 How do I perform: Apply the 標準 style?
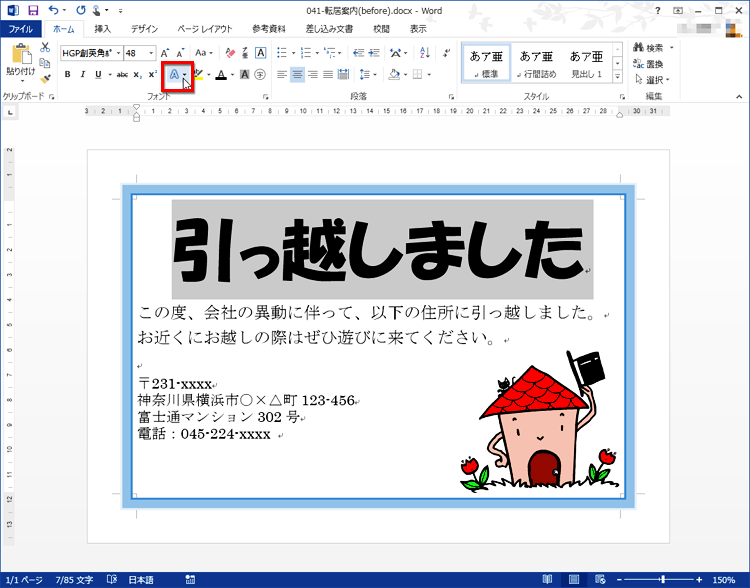486,64
